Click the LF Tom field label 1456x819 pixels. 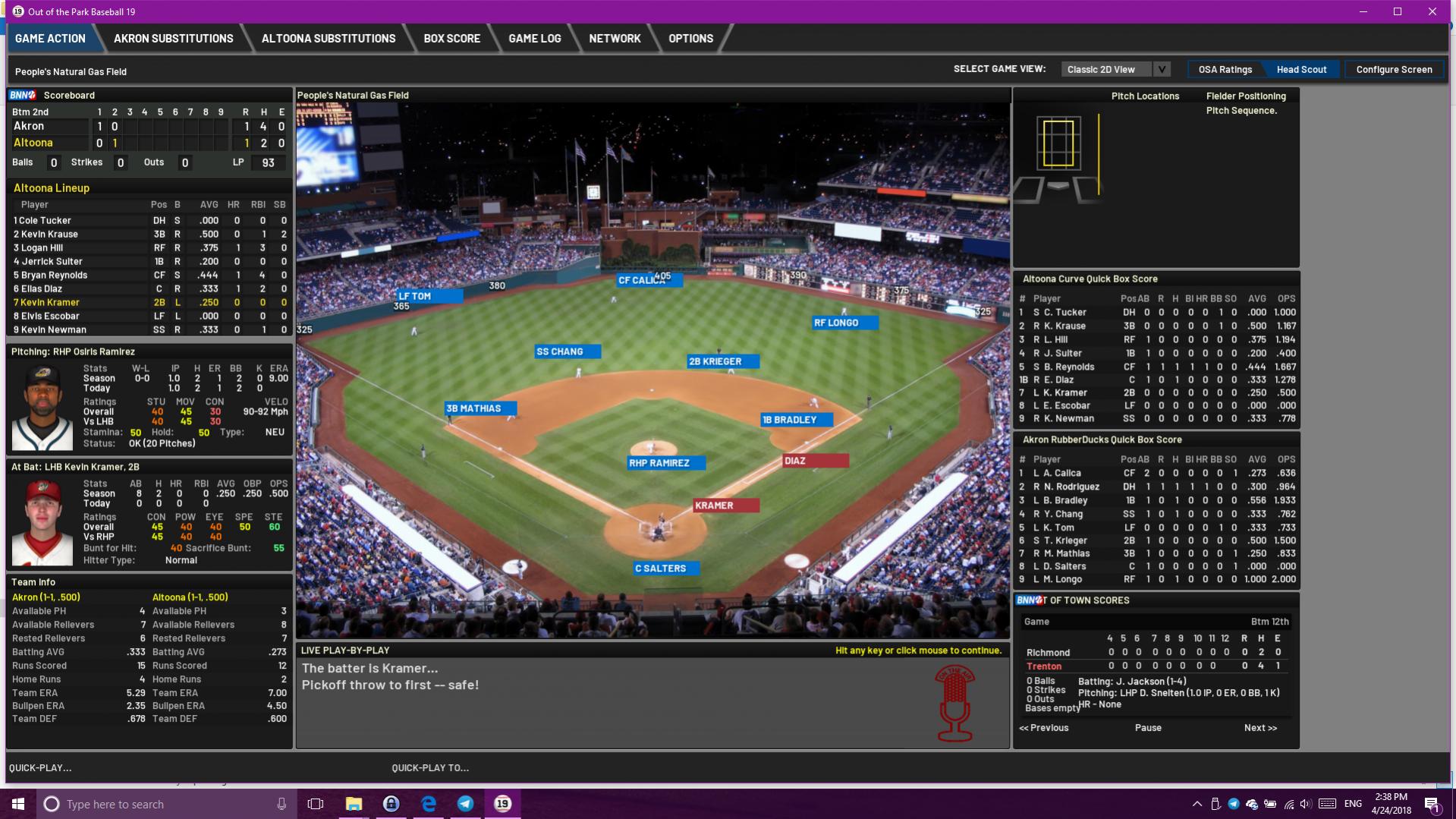429,296
